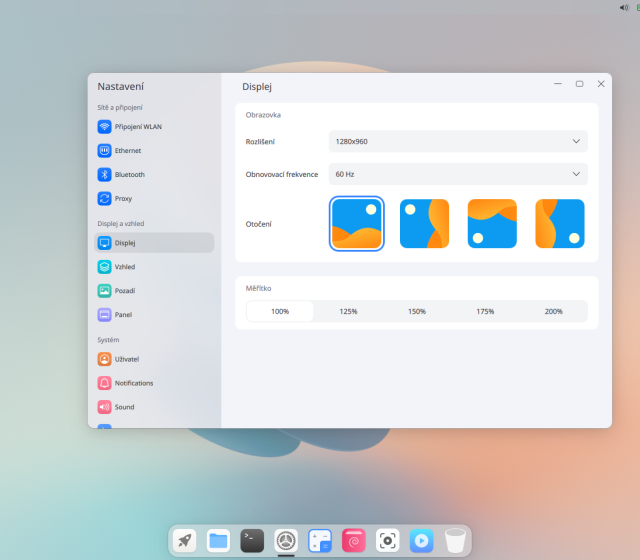Screen dimensions: 640x560
Task: Open the Obnovovací frekvence 60 Hz dropdown
Action: 458,174
